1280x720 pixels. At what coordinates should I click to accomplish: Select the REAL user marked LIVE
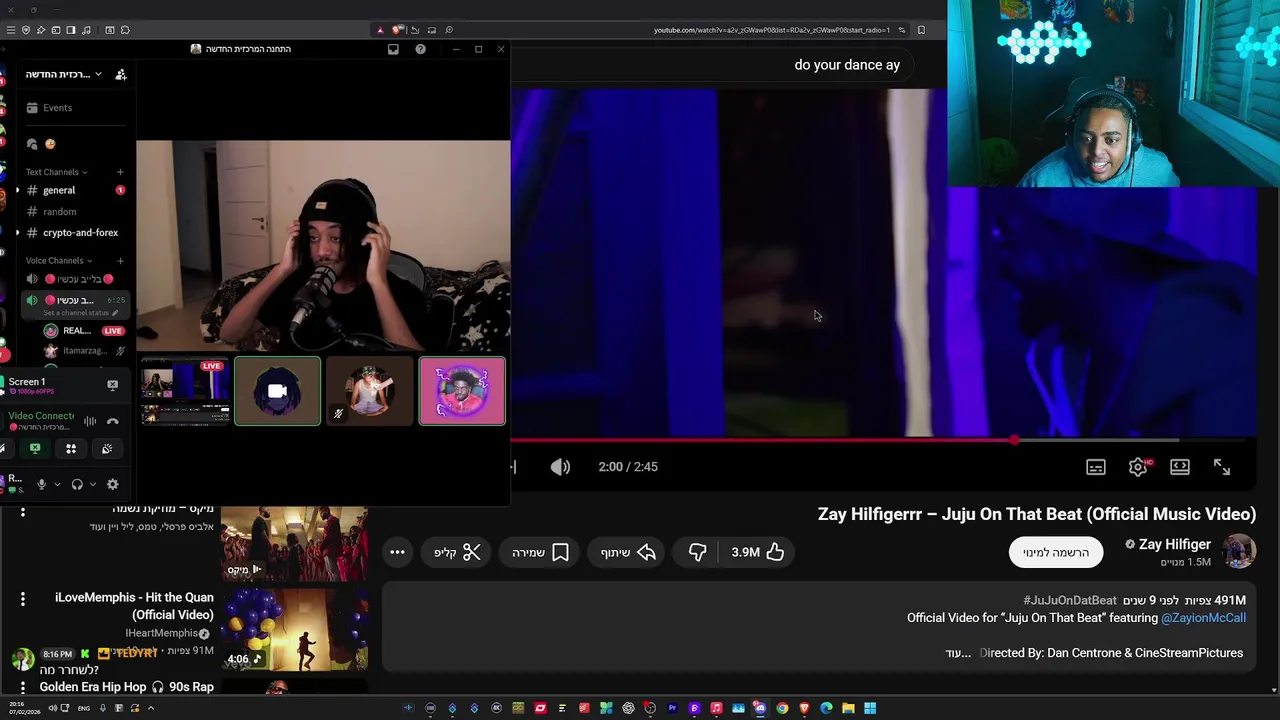84,331
